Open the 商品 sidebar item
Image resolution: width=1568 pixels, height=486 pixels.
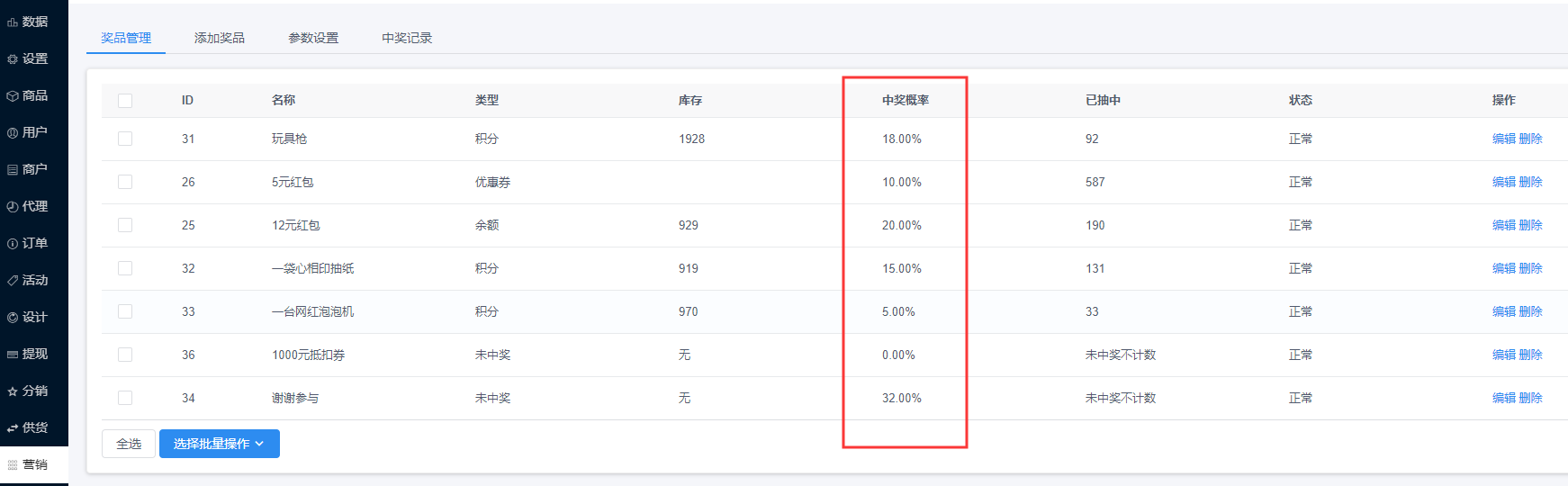click(27, 95)
